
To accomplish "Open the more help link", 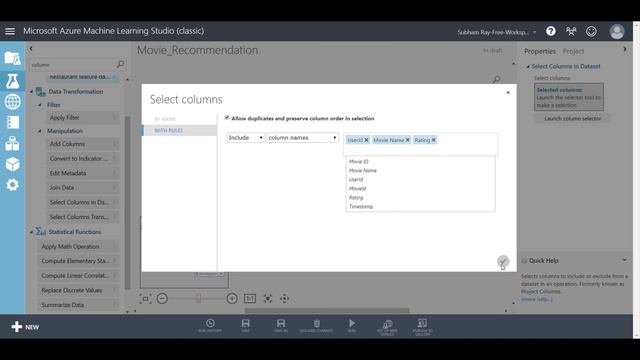I will (536, 299).
